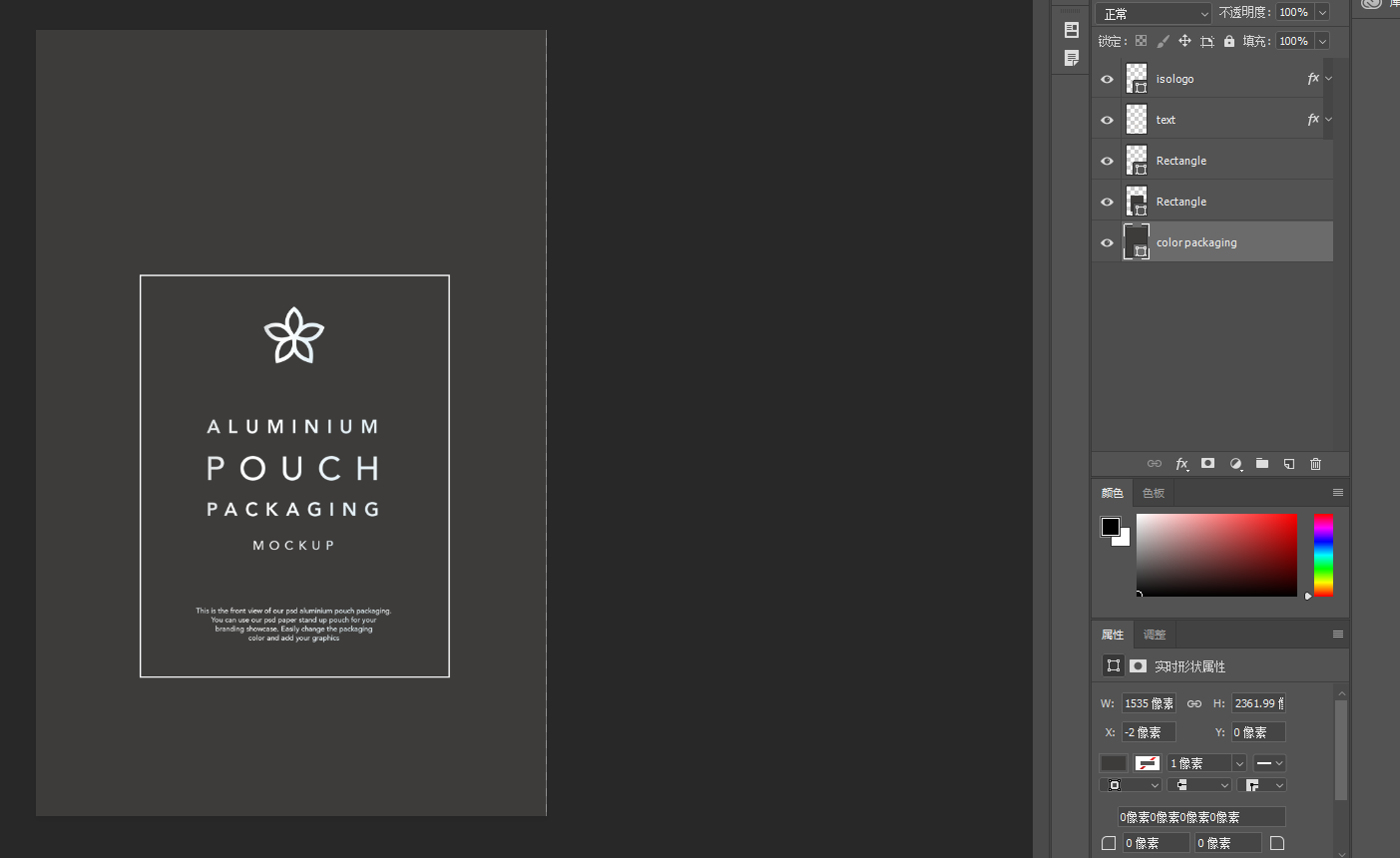Click the shape stroke no-color swatch
The height and width of the screenshot is (858, 1400).
point(1148,763)
